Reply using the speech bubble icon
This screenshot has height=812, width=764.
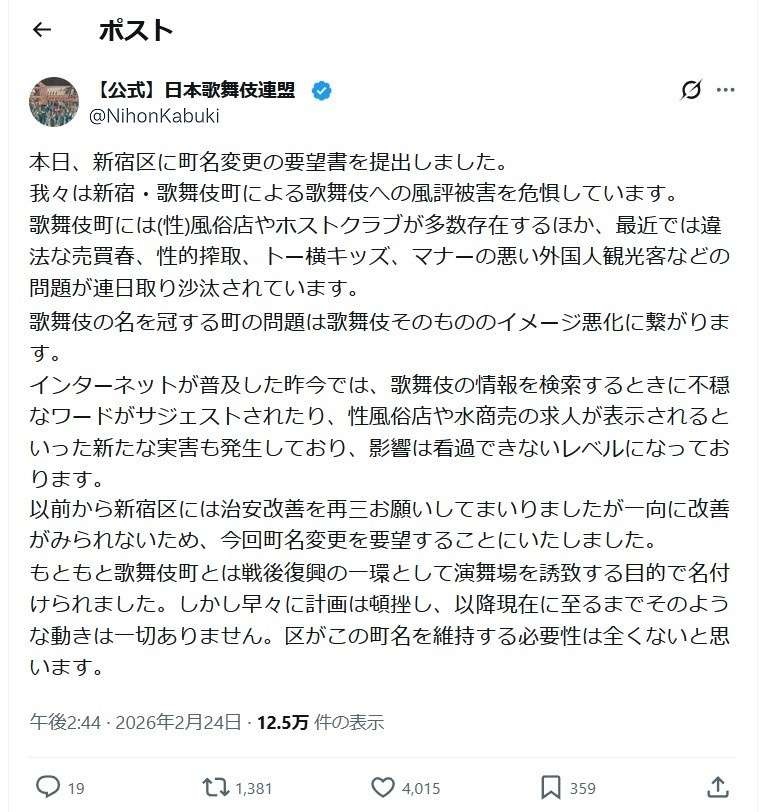tap(47, 787)
